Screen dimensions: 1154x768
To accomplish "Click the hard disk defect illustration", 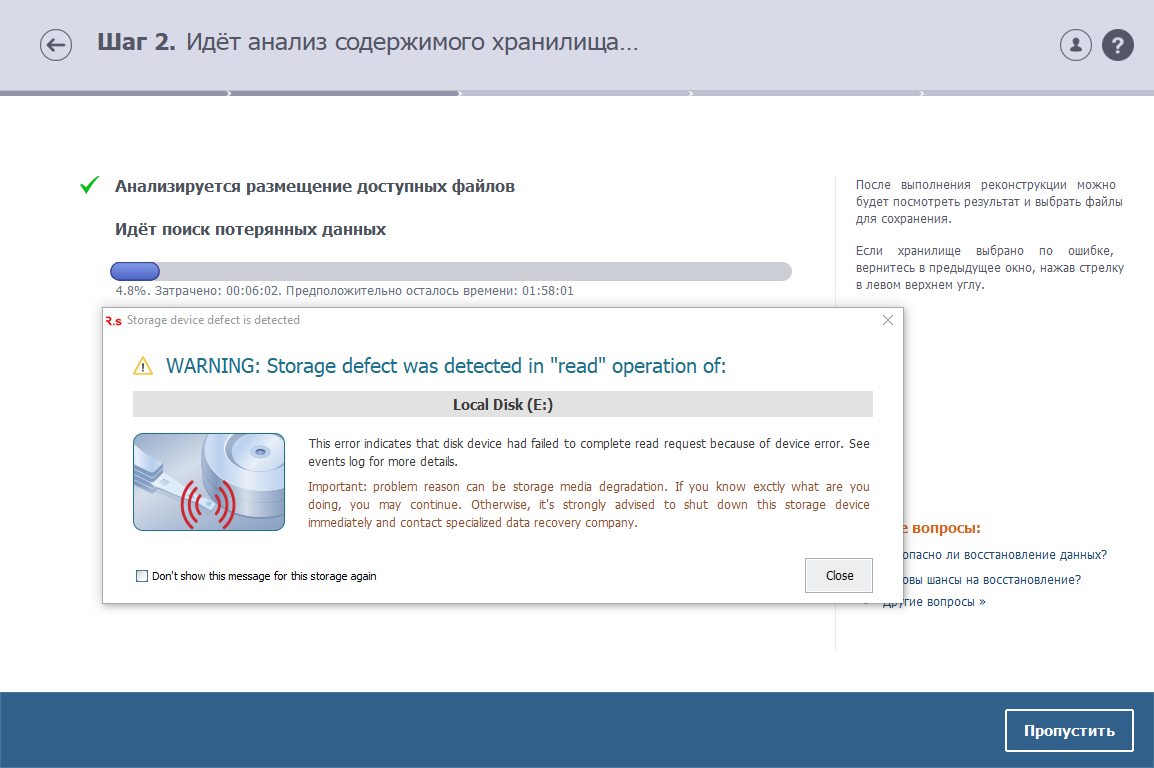I will click(209, 482).
